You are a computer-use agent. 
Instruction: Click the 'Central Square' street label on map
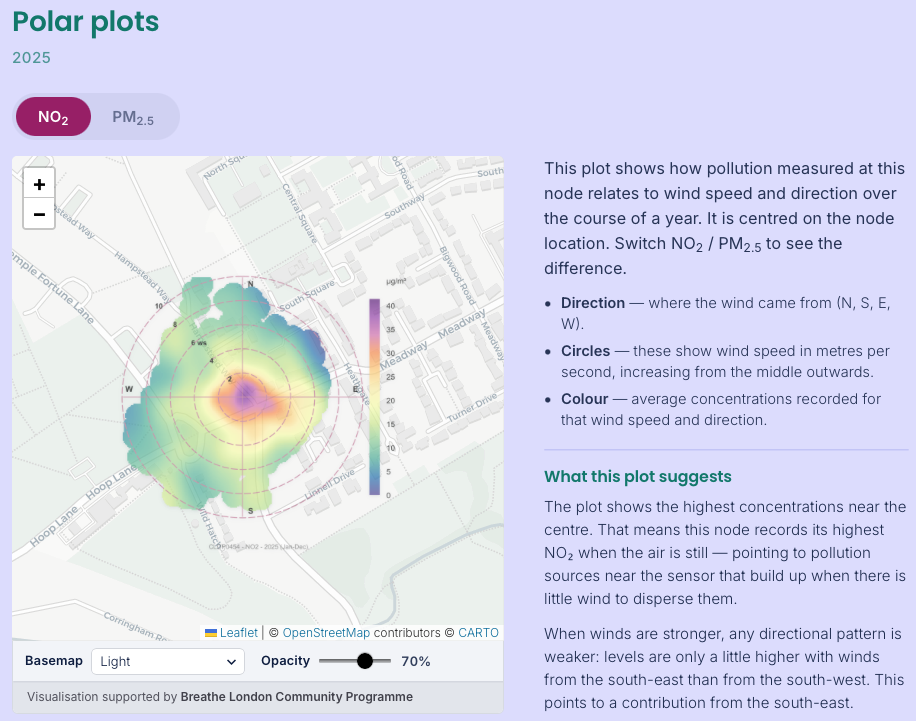[x=300, y=213]
